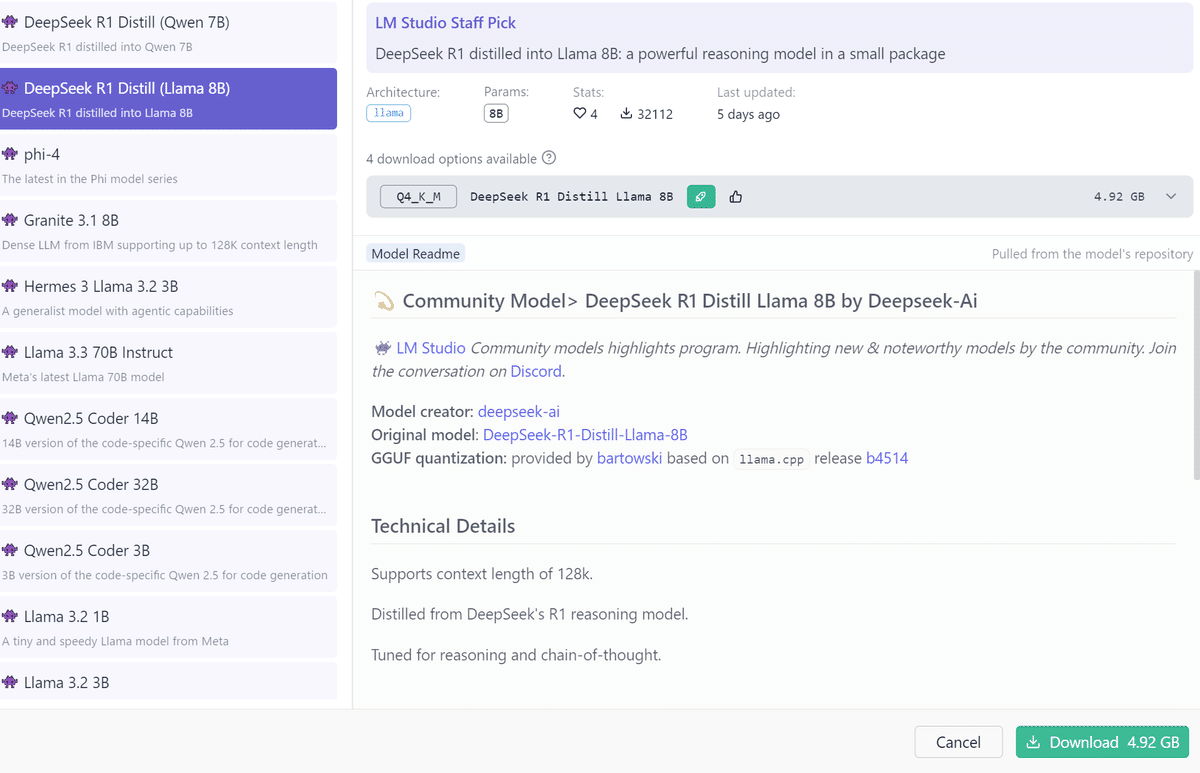Expand the Q4_K_M download options chevron
The height and width of the screenshot is (773, 1200).
click(x=1171, y=197)
